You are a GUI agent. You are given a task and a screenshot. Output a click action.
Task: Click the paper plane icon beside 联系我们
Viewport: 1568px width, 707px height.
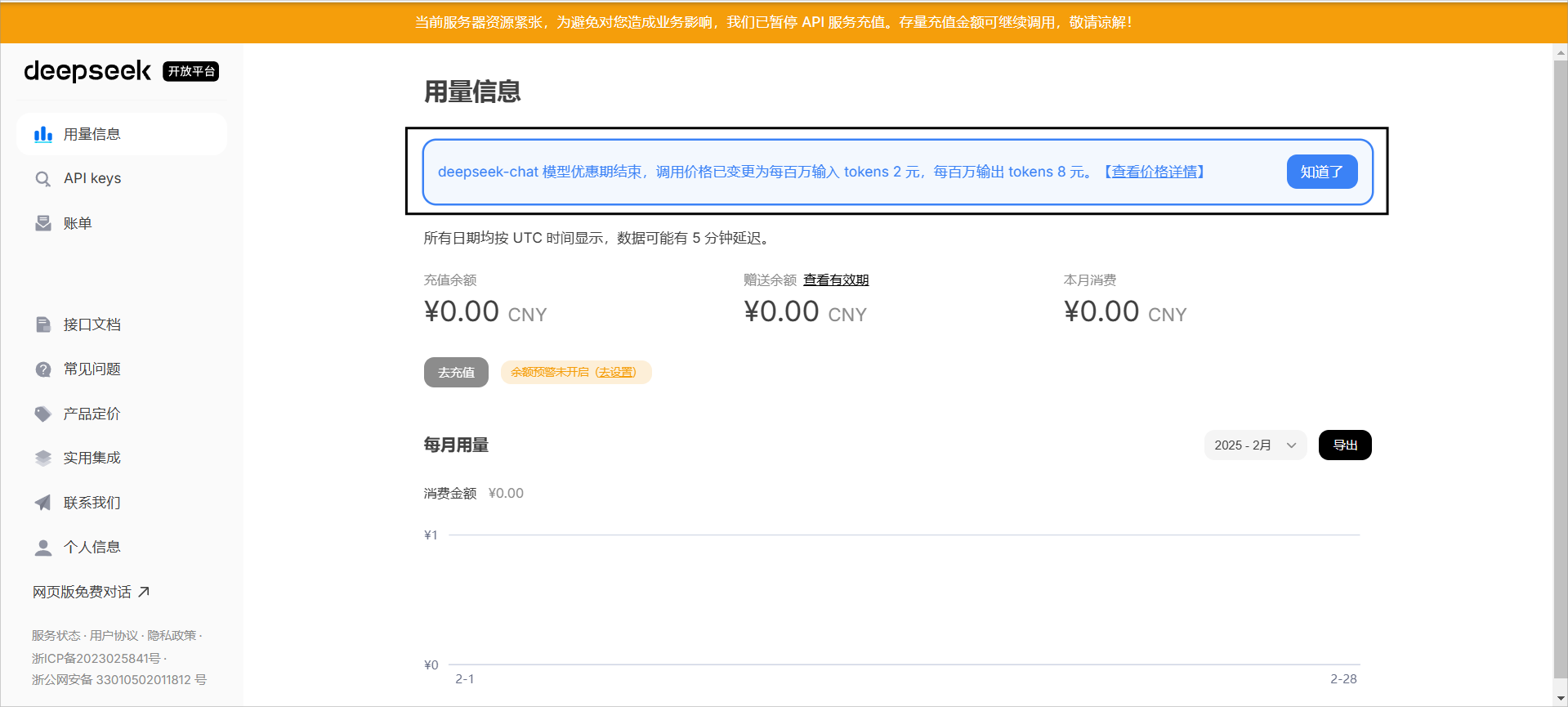click(x=43, y=503)
